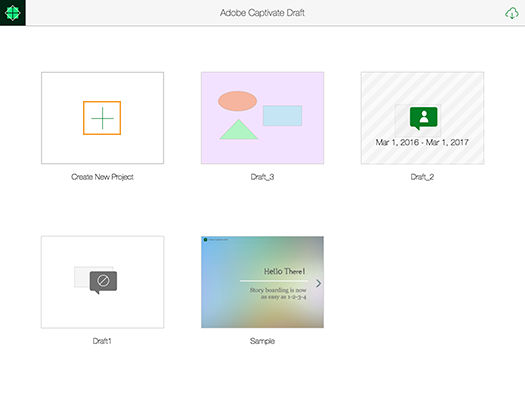Select the Draft_3 label
525x394 pixels.
click(x=262, y=177)
